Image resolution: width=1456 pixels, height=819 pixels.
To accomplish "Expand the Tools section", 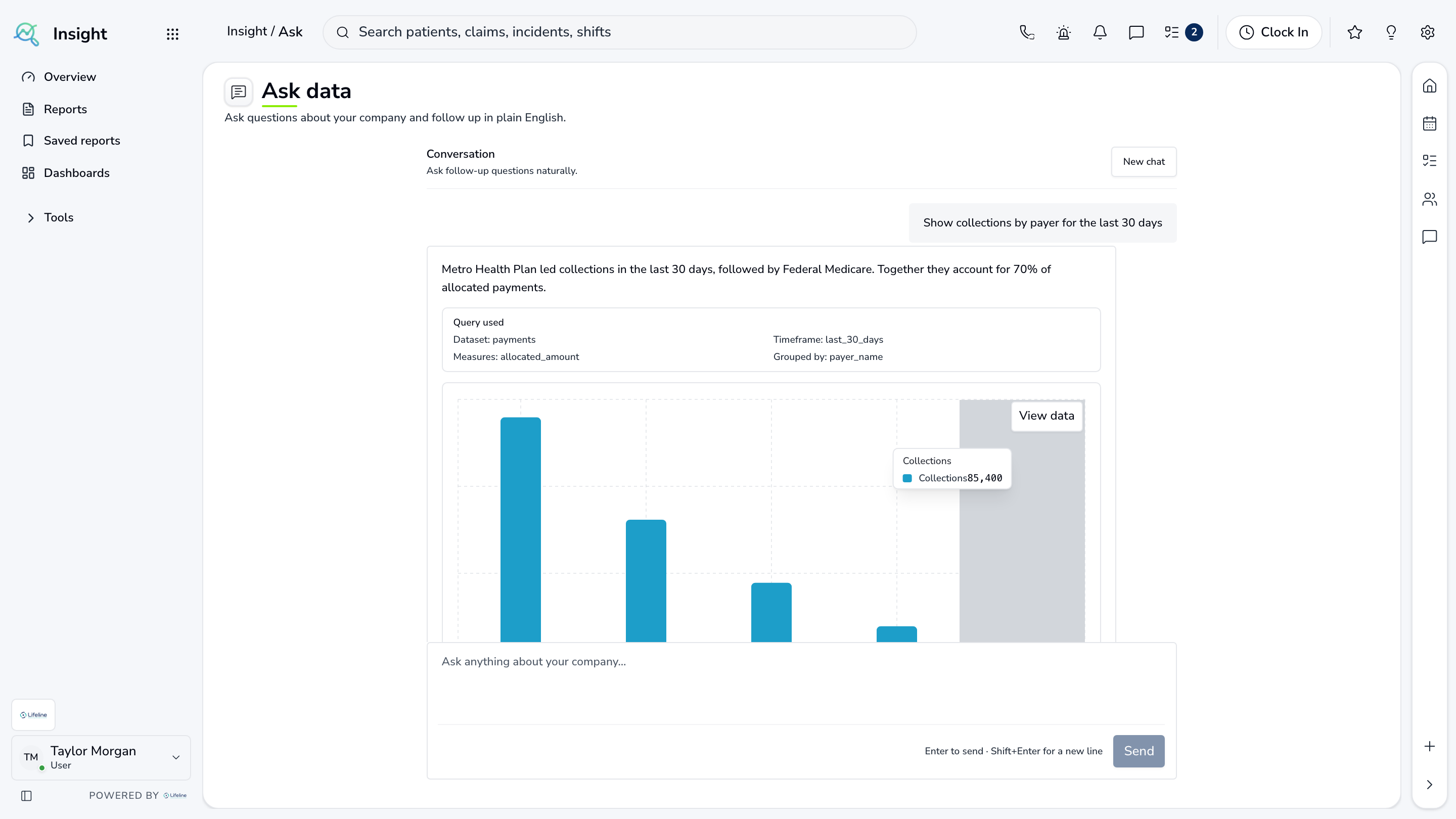I will (51, 217).
